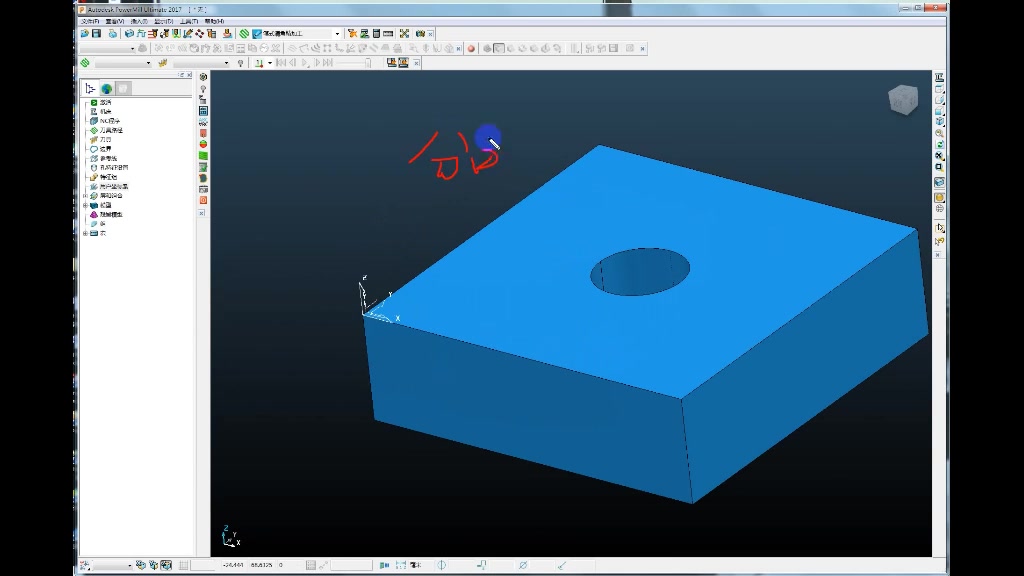The height and width of the screenshot is (576, 1024).
Task: Open the calculator icon in main toolbar
Action: point(376,33)
